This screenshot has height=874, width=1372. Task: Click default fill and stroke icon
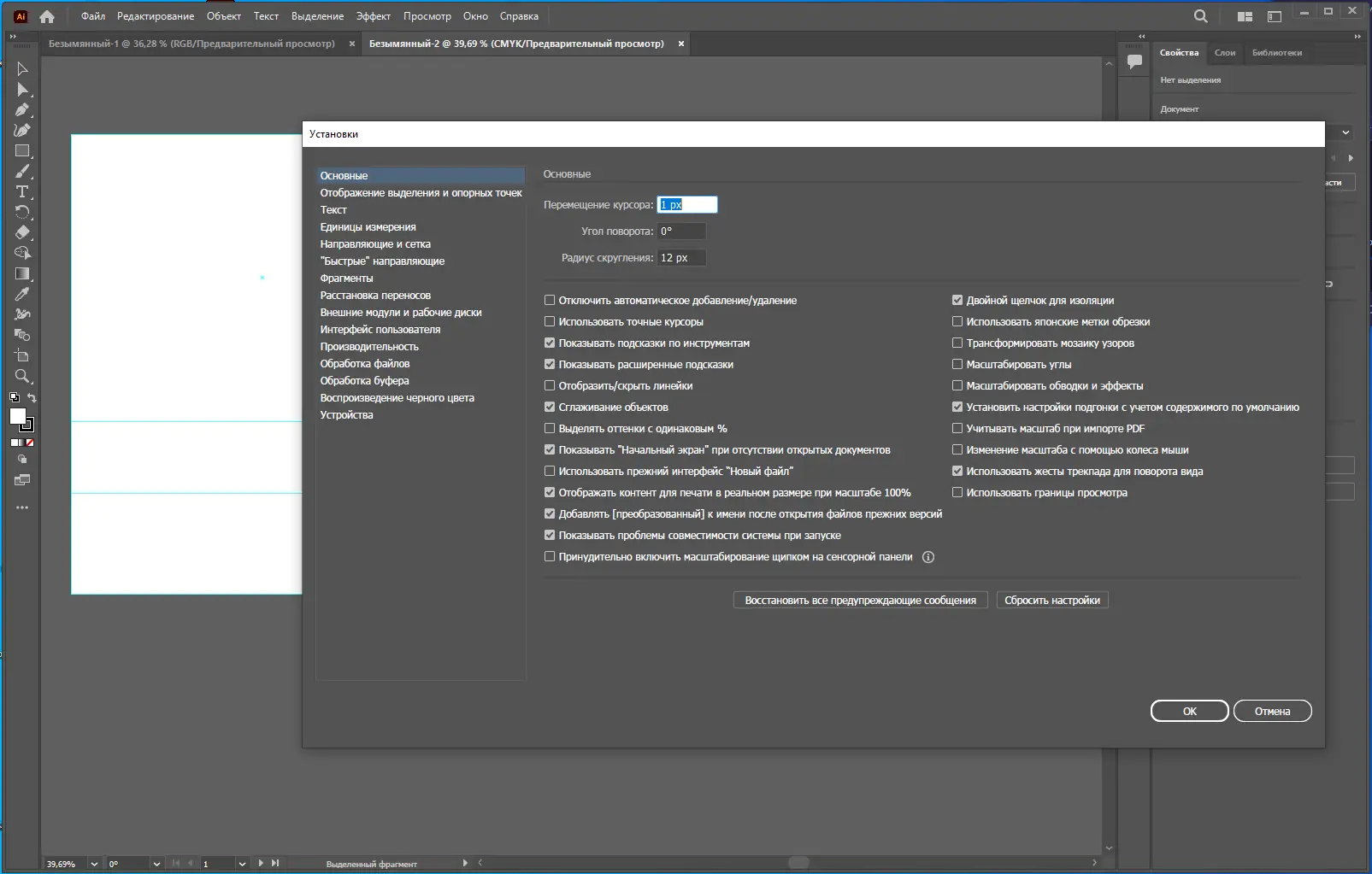click(x=14, y=397)
